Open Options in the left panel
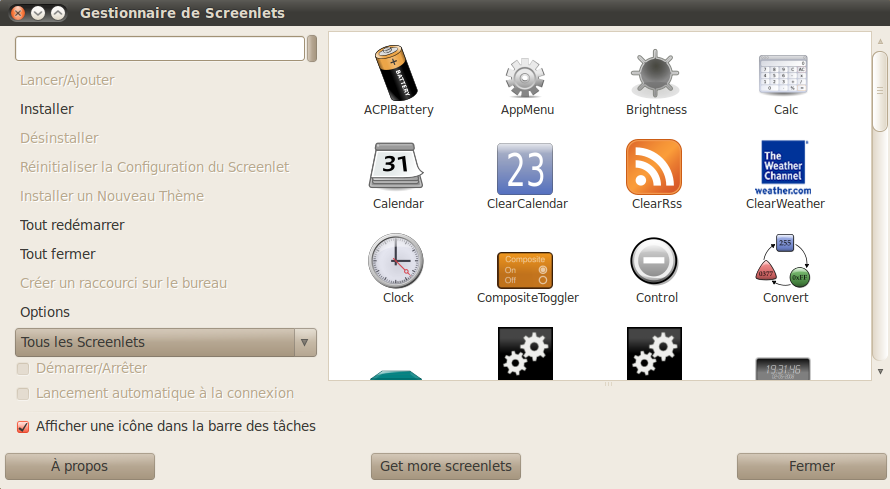 (x=45, y=312)
